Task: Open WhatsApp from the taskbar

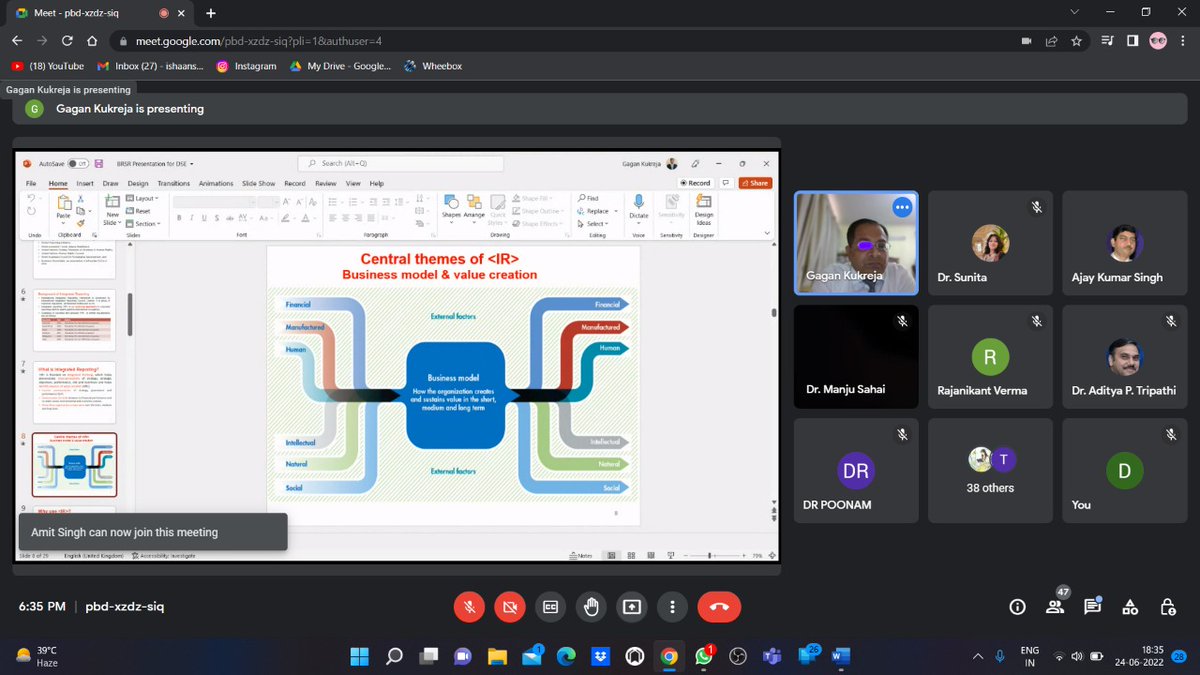Action: (x=704, y=657)
